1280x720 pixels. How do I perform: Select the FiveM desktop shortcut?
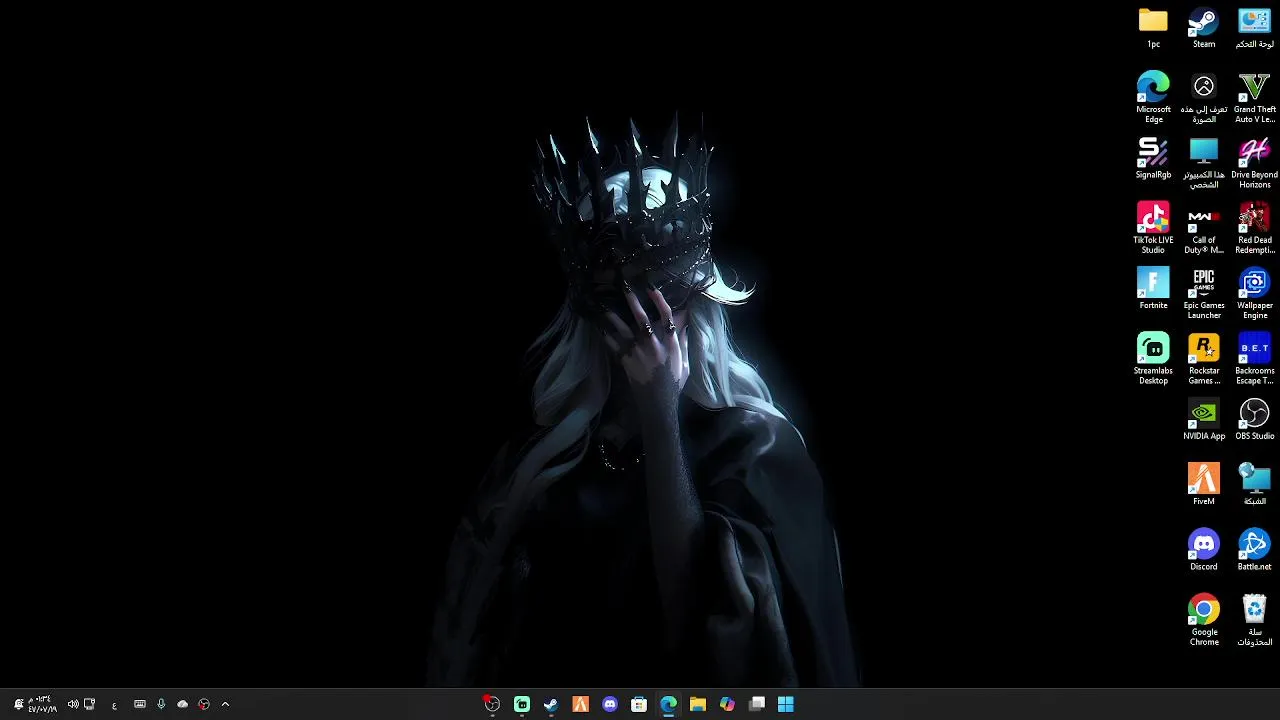(1204, 484)
